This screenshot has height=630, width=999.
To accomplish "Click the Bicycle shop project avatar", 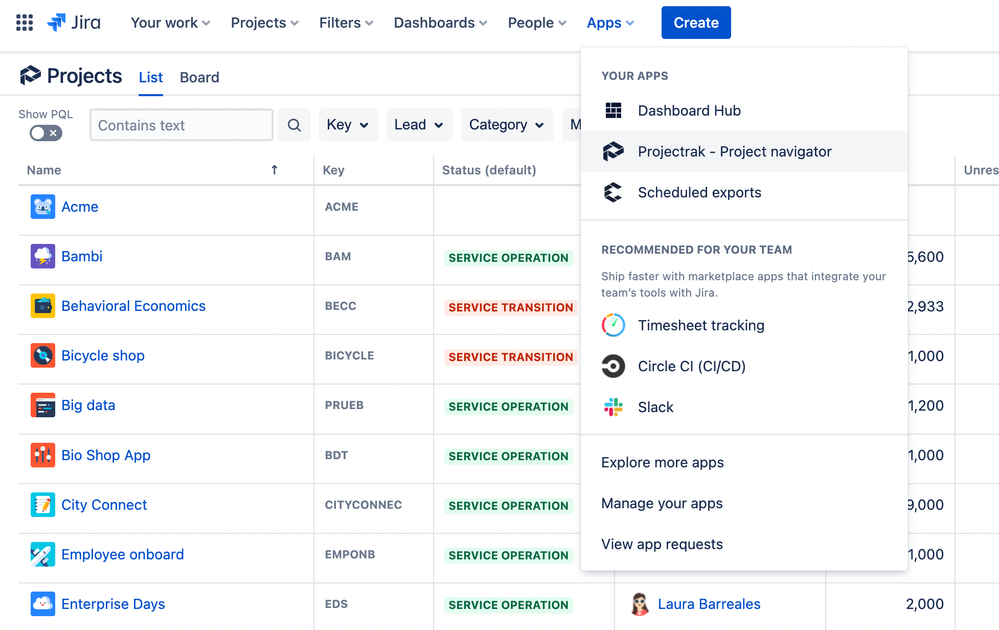I will pos(43,355).
